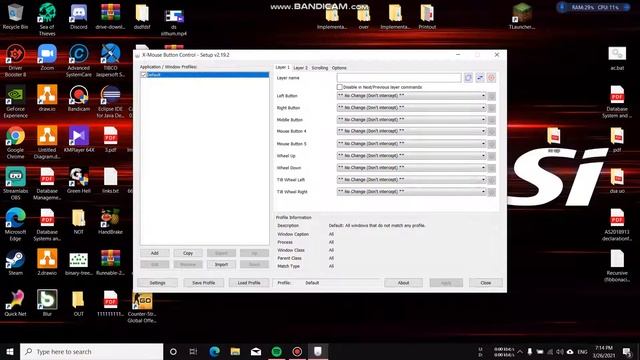
Task: Click the Close button at bottom right
Action: (486, 283)
